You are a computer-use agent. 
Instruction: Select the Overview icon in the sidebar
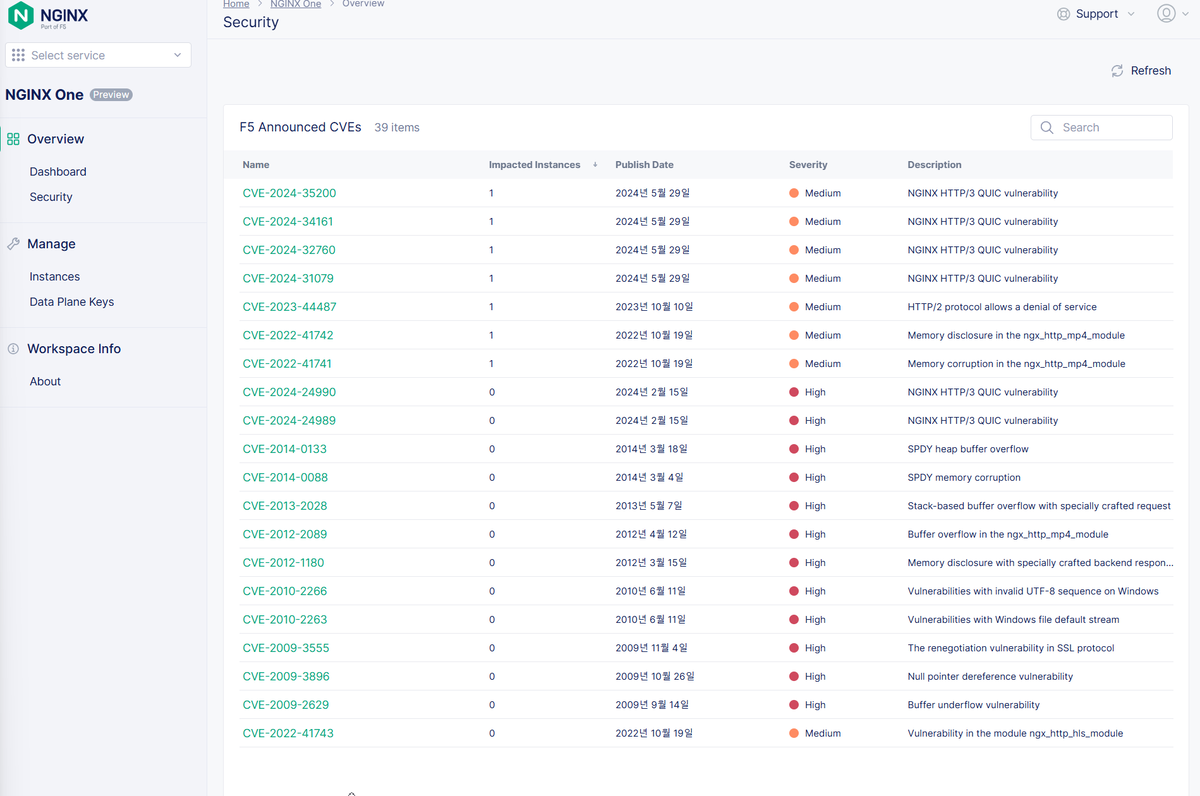coord(12,139)
